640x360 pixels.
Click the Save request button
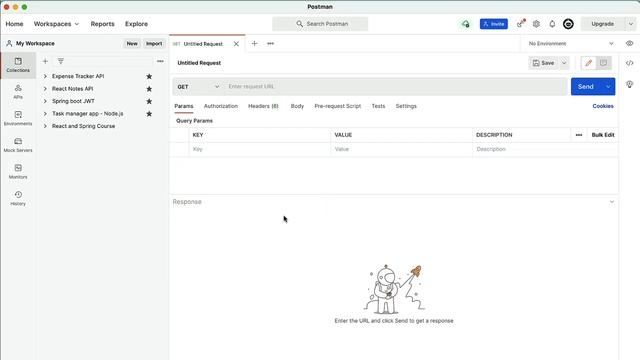click(x=544, y=63)
